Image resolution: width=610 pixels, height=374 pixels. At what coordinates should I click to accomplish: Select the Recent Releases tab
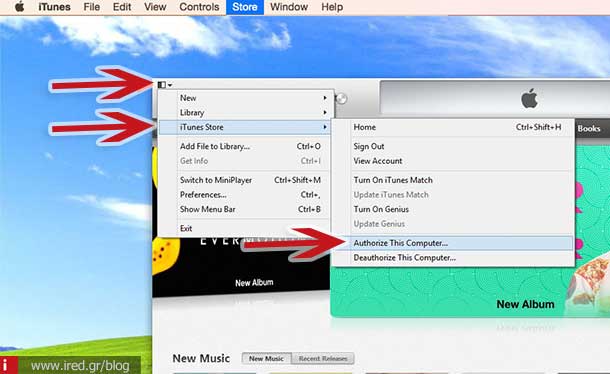pos(323,358)
